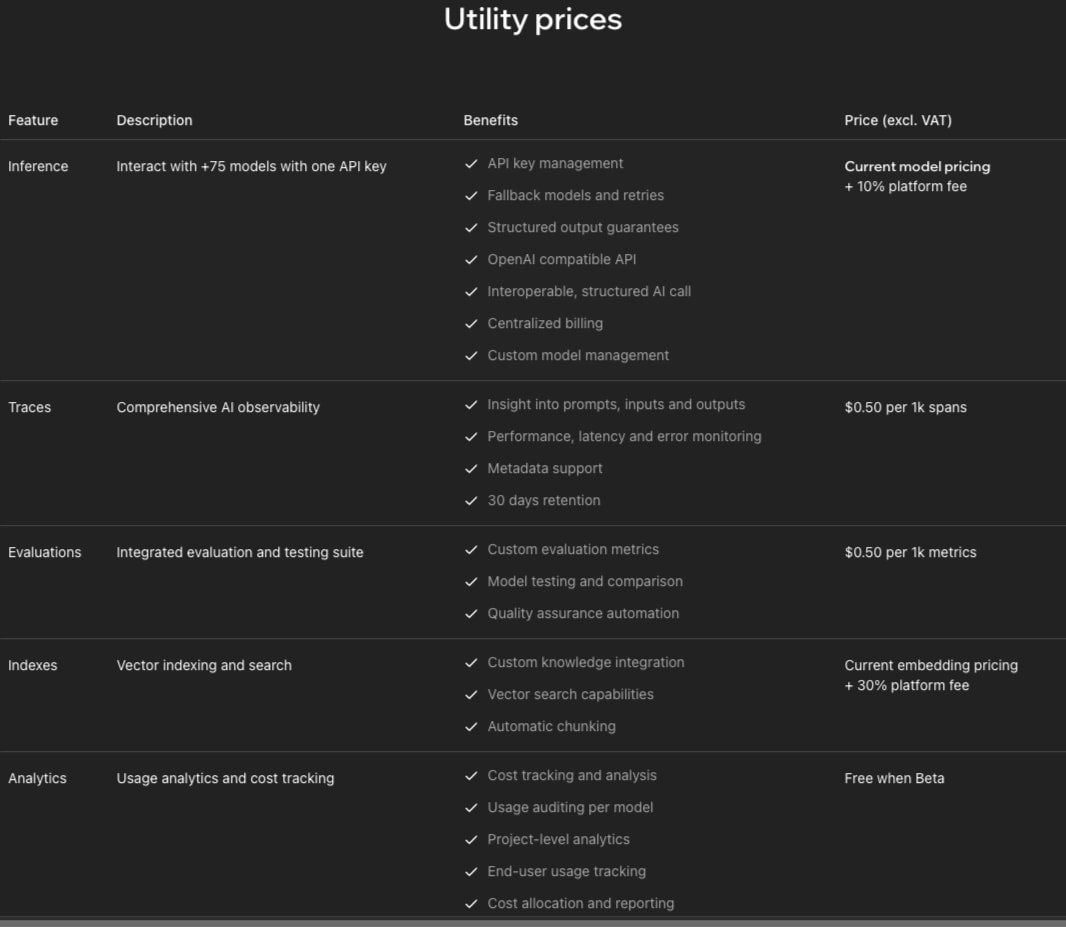Click the checkmark next to Centralized billing

coord(471,323)
